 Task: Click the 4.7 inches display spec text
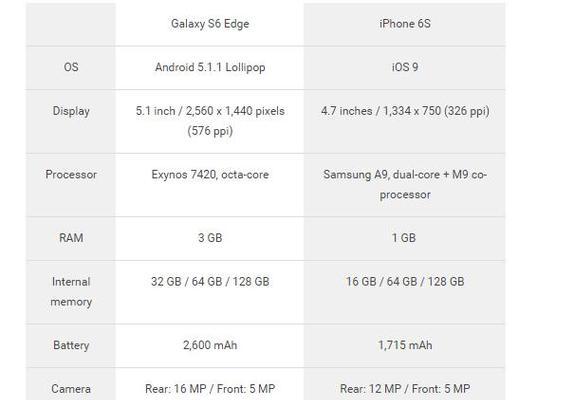[x=405, y=111]
